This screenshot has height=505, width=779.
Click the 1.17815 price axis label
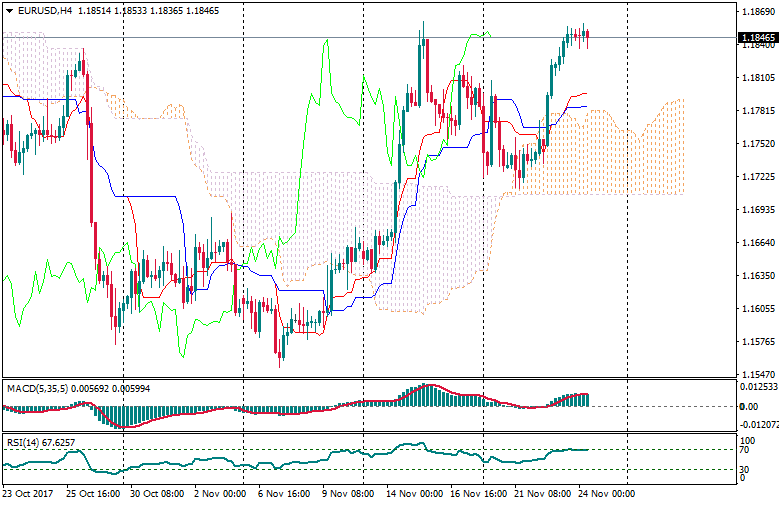point(757,111)
